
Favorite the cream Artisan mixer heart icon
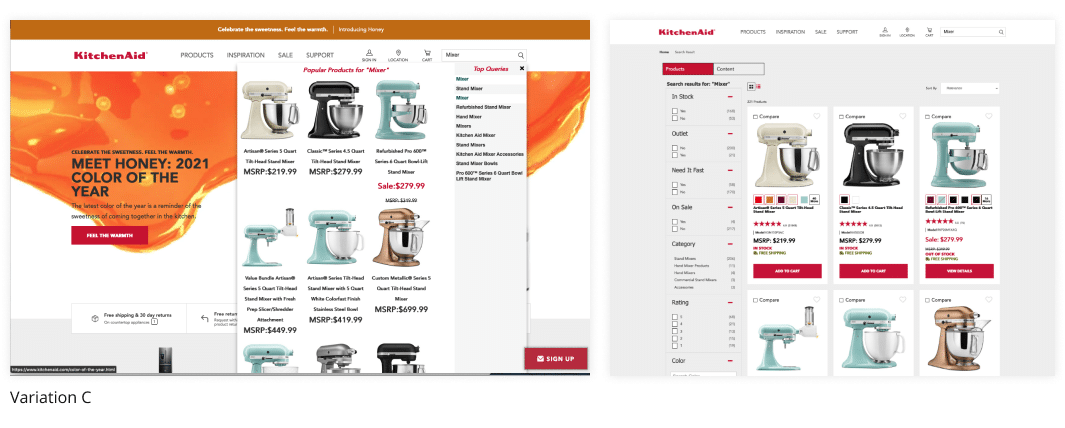[816, 116]
